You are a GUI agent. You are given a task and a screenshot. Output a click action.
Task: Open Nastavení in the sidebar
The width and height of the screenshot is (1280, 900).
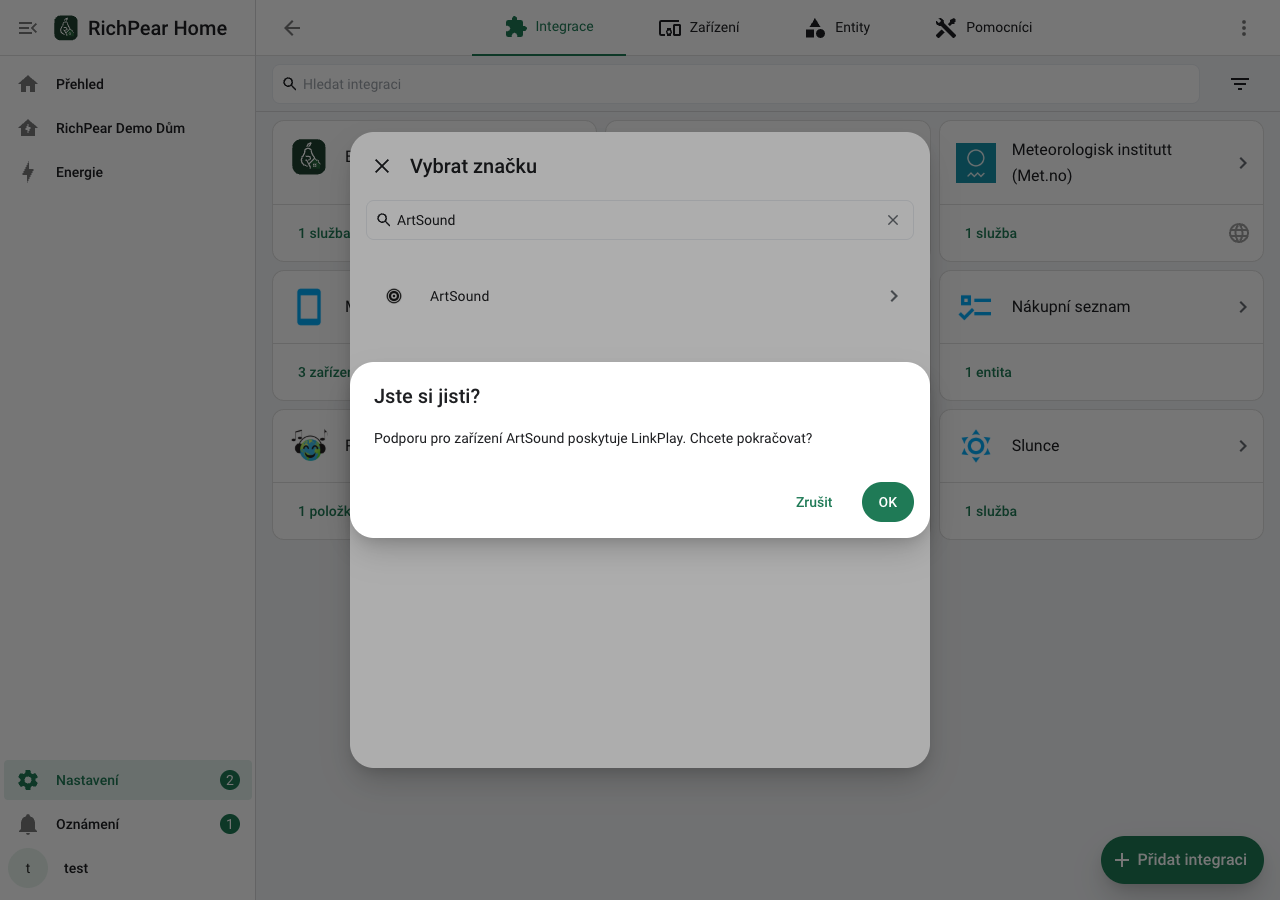click(128, 780)
